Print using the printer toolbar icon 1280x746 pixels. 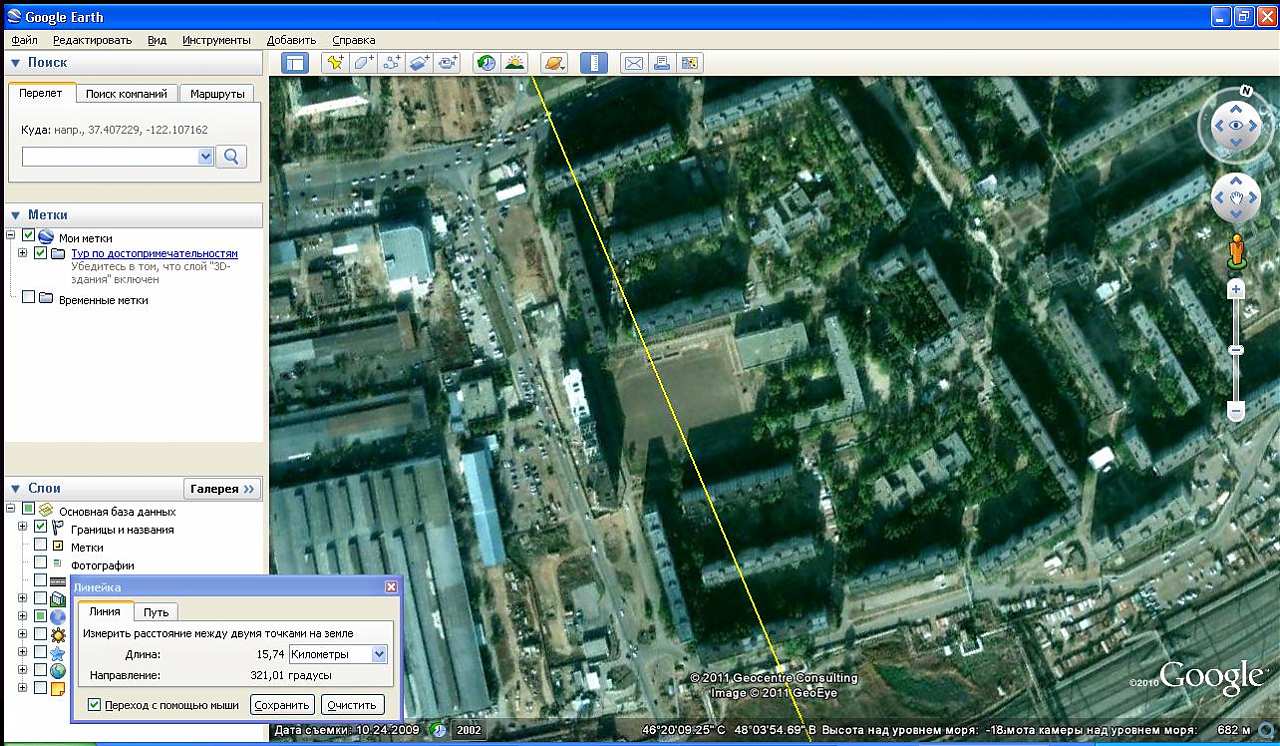(661, 63)
